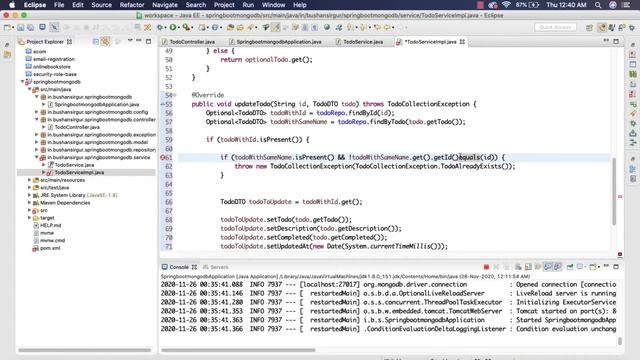The image size is (640, 360).
Task: Open the Refactor menu
Action: 132,5
